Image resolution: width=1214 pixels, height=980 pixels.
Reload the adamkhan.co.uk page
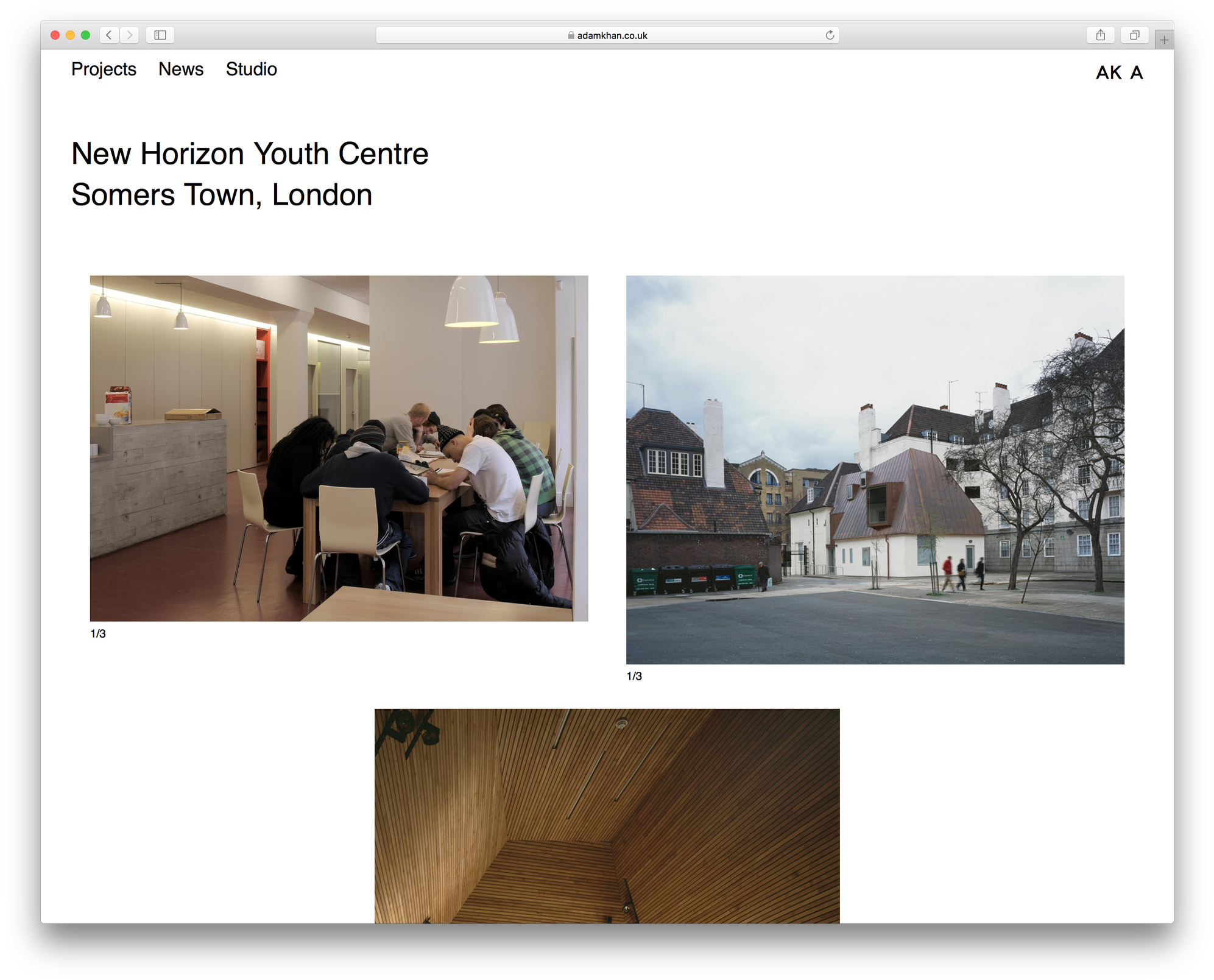tap(830, 35)
